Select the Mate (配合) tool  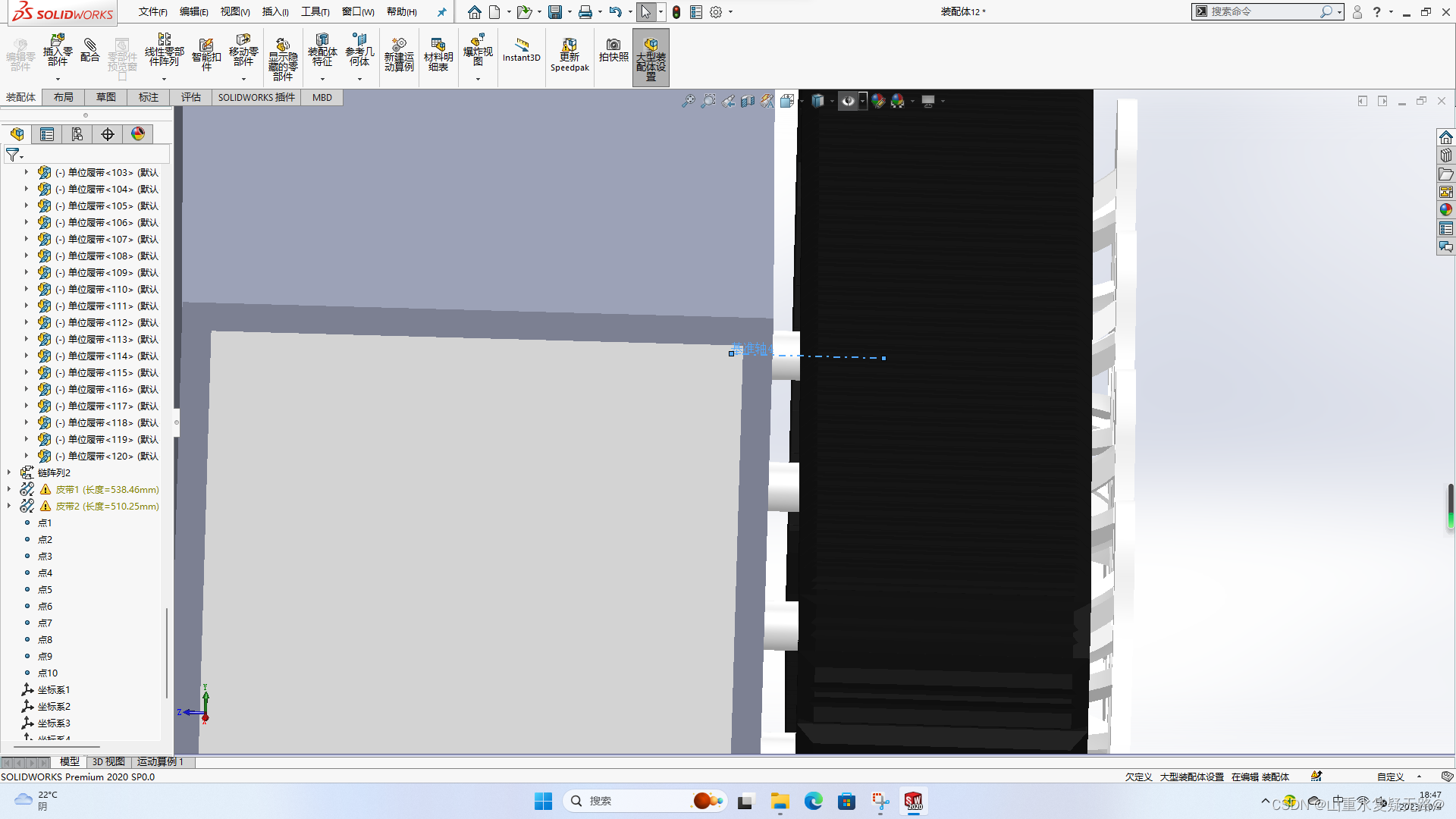(90, 50)
